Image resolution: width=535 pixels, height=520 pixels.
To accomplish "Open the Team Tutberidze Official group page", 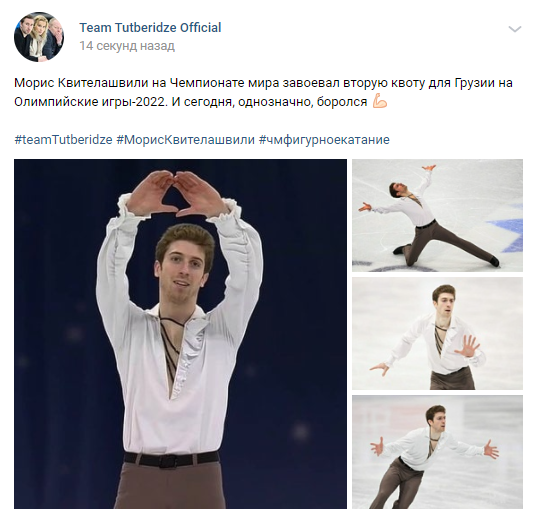I will (x=150, y=28).
